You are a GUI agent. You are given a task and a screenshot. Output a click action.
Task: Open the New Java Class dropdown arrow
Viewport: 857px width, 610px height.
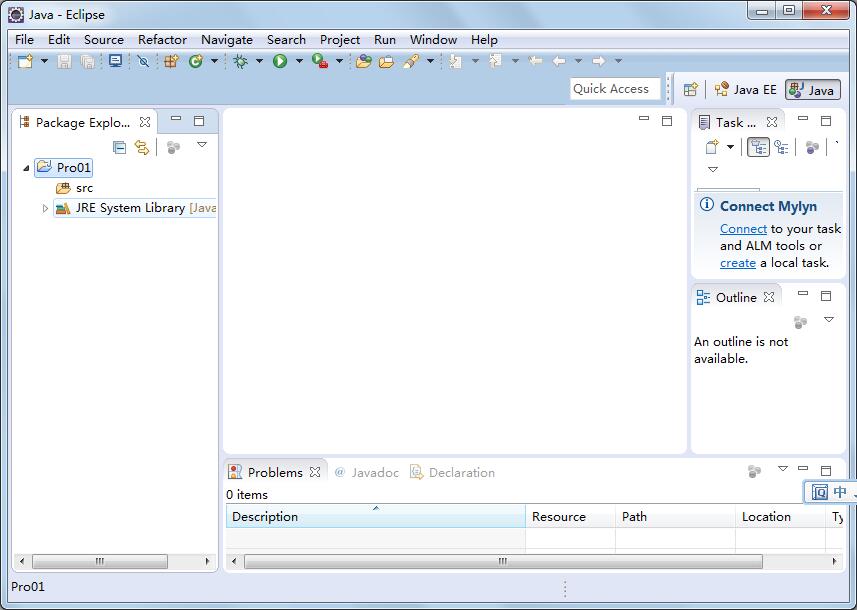pyautogui.click(x=215, y=61)
